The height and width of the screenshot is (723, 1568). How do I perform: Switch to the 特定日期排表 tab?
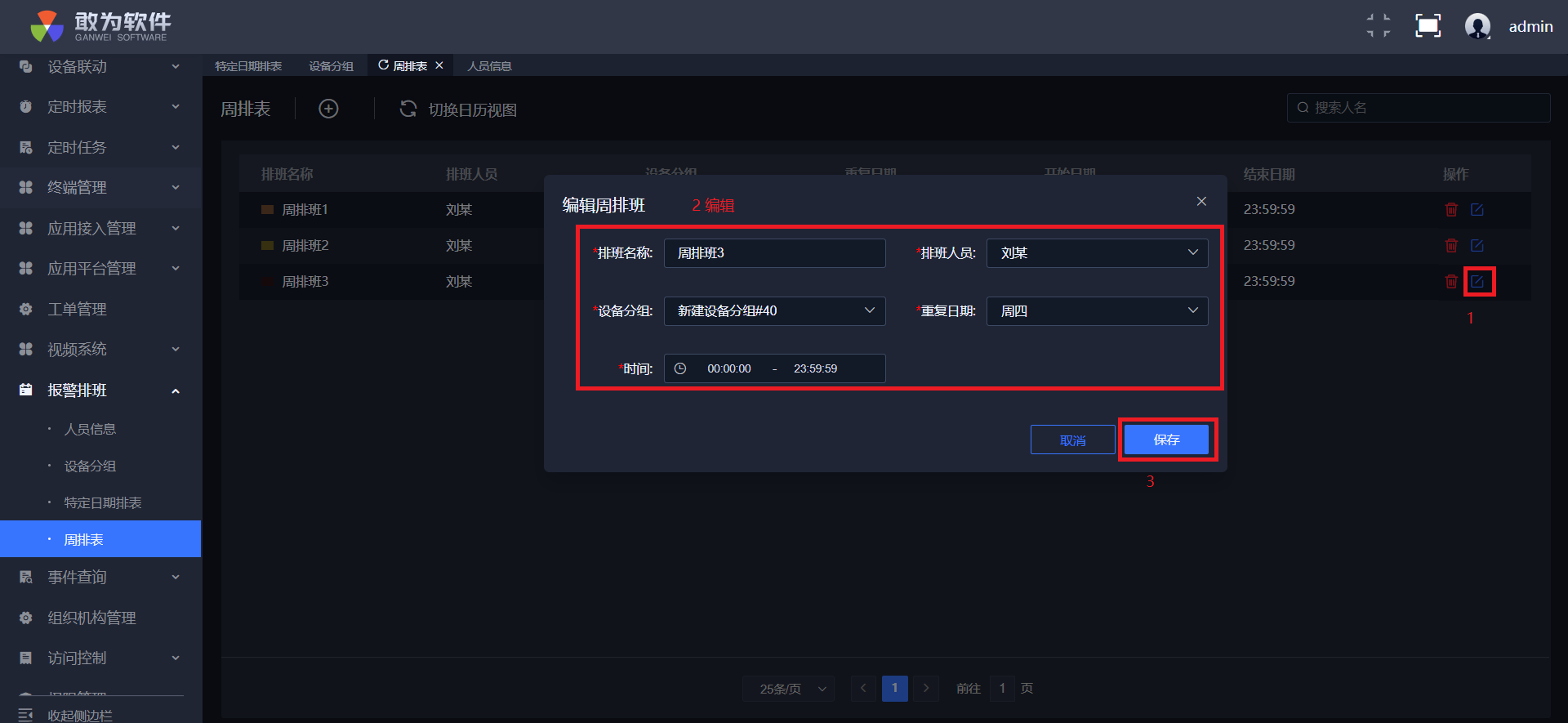tap(248, 66)
